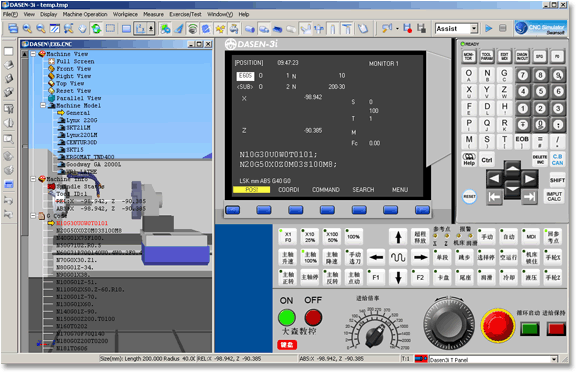The height and width of the screenshot is (375, 582).
Task: Click the SHIFT key on the keypad
Action: [557, 180]
